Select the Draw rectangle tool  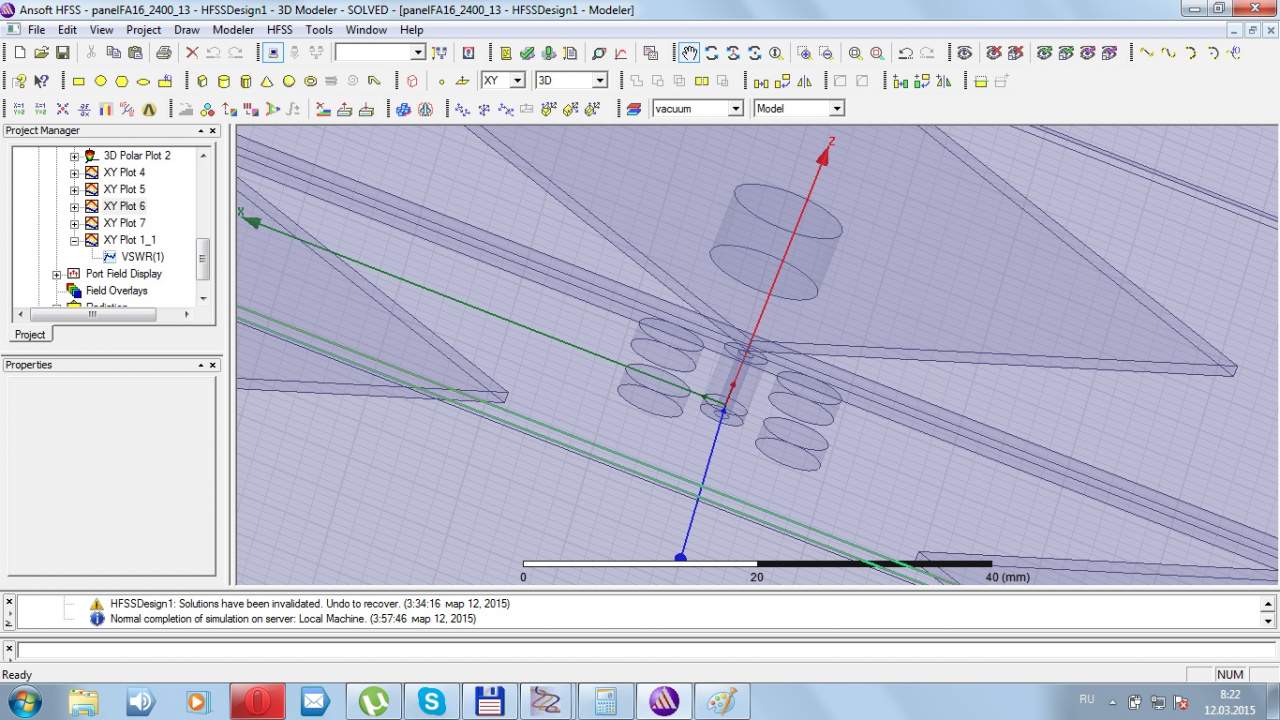(79, 81)
